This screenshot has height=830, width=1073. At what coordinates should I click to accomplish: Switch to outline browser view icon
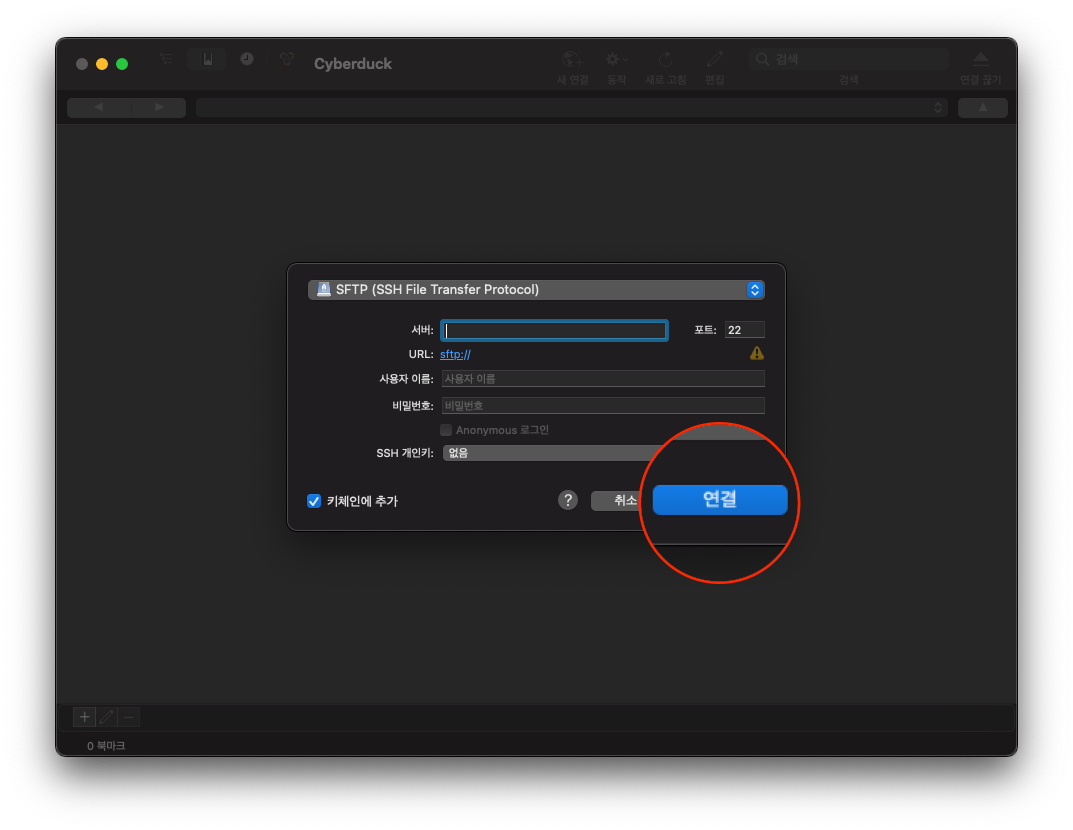pyautogui.click(x=166, y=60)
